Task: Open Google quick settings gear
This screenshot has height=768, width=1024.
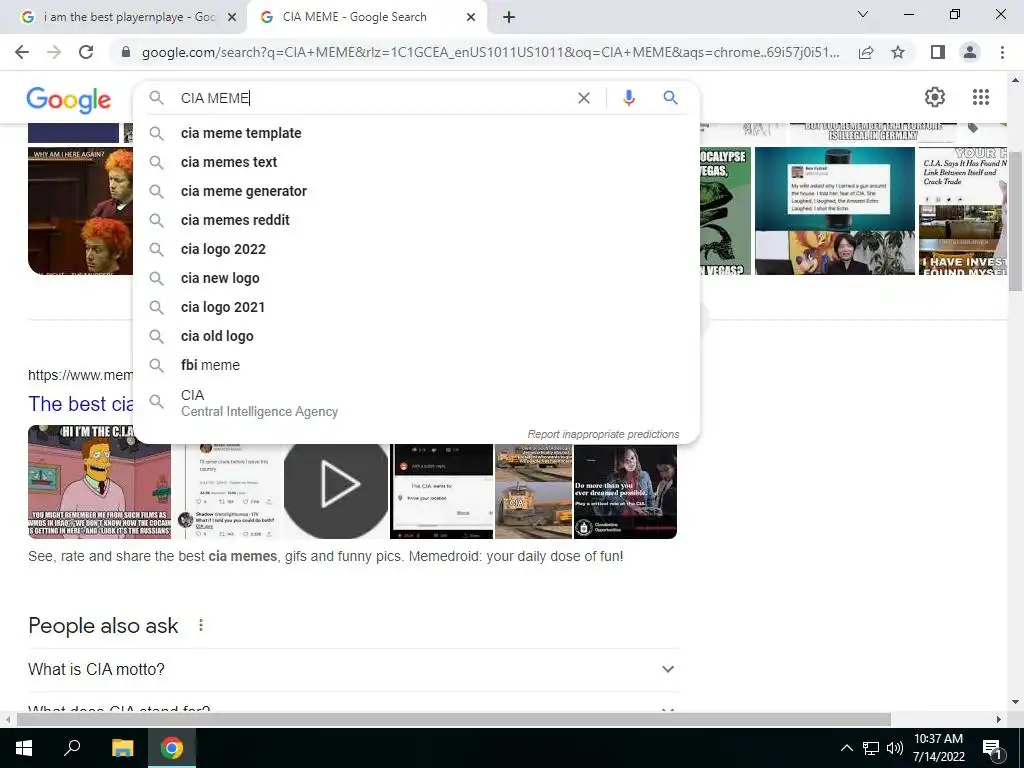Action: (x=935, y=97)
